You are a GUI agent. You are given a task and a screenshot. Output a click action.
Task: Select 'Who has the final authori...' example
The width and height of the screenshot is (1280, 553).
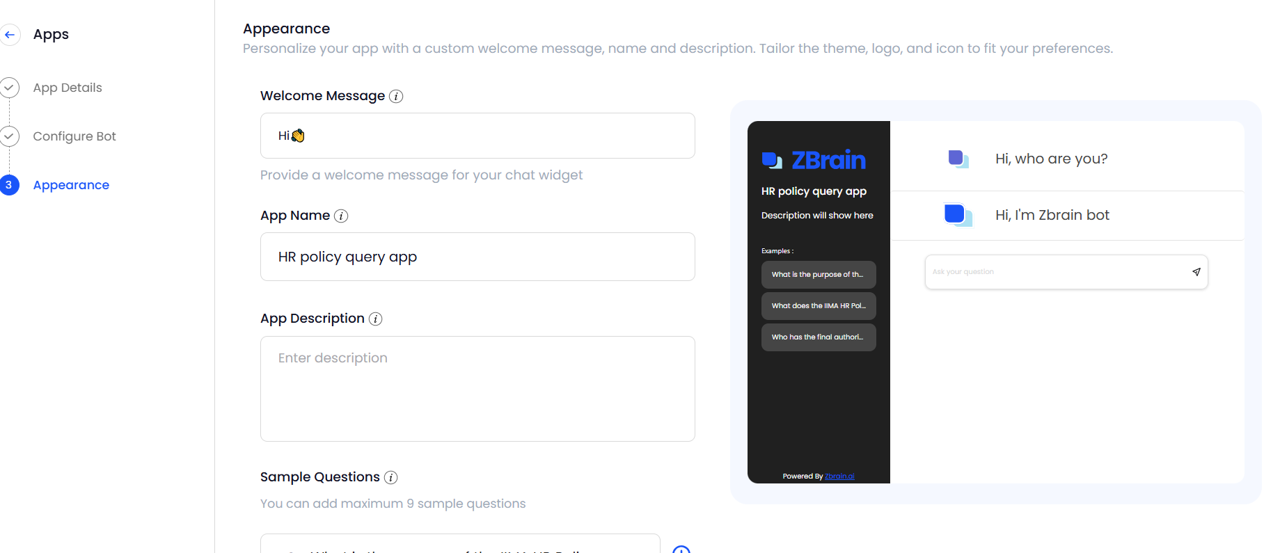point(818,337)
